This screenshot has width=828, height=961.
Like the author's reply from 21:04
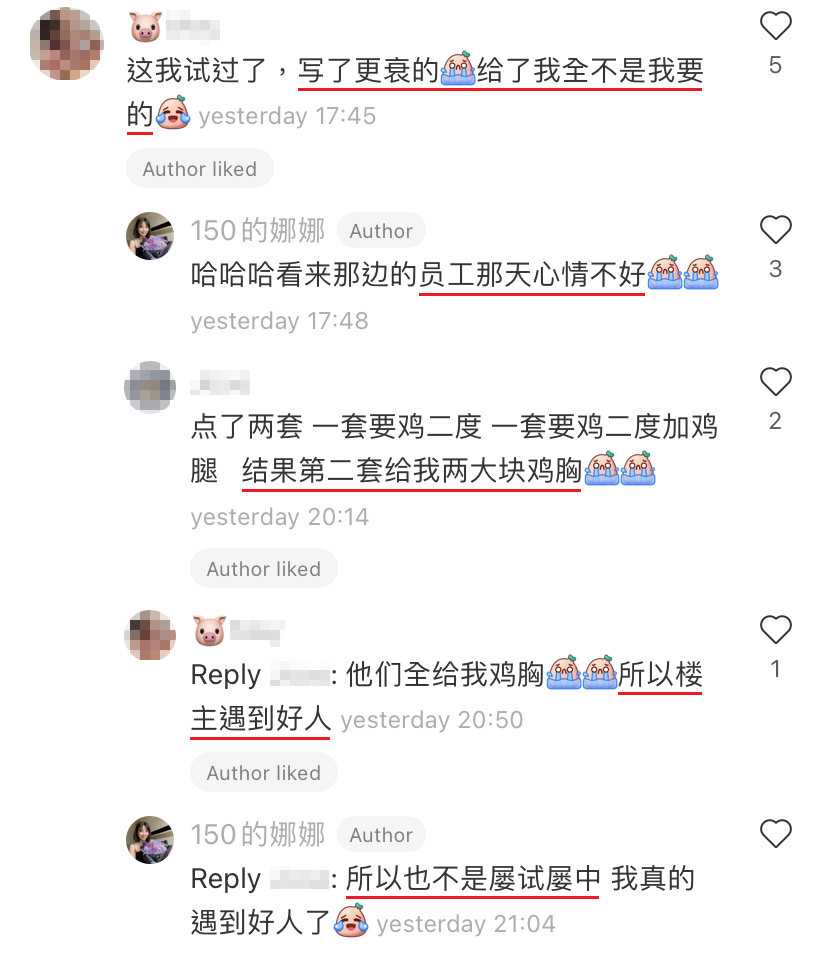tap(775, 834)
